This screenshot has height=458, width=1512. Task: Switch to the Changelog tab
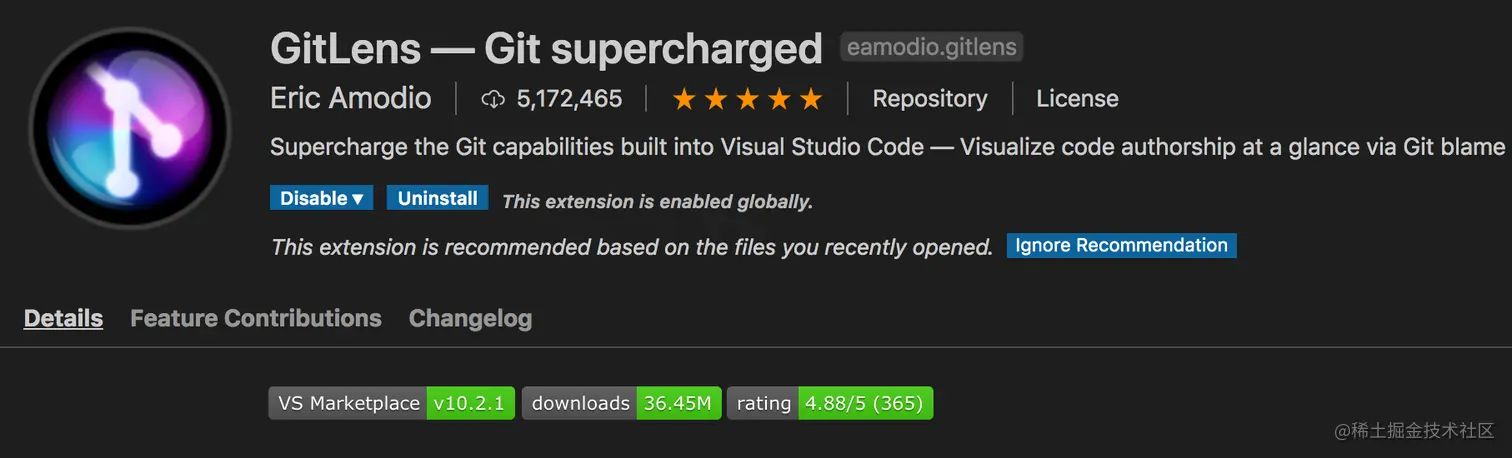click(470, 318)
